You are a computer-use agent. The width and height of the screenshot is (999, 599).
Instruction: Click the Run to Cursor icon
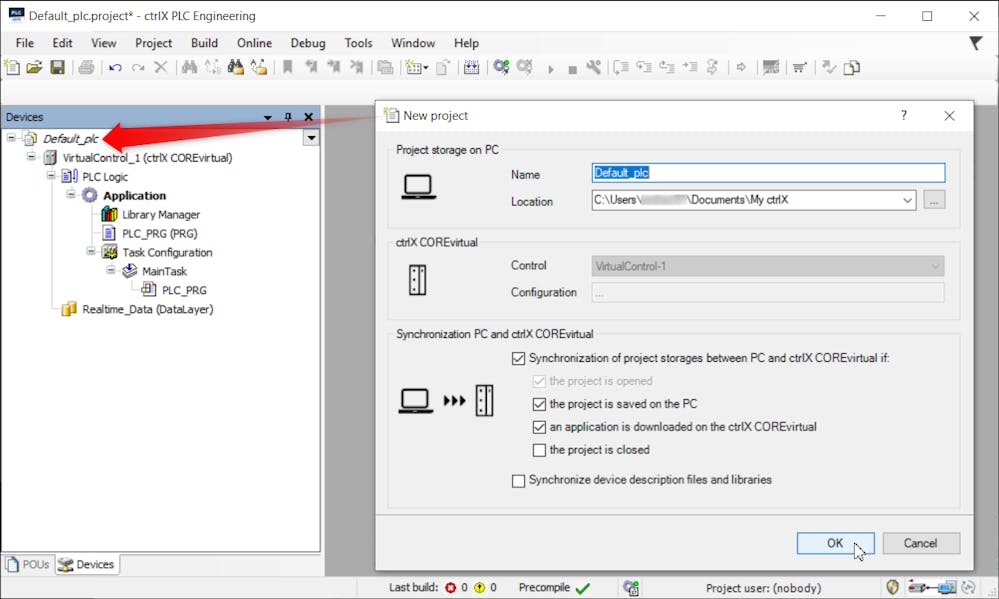tap(690, 67)
